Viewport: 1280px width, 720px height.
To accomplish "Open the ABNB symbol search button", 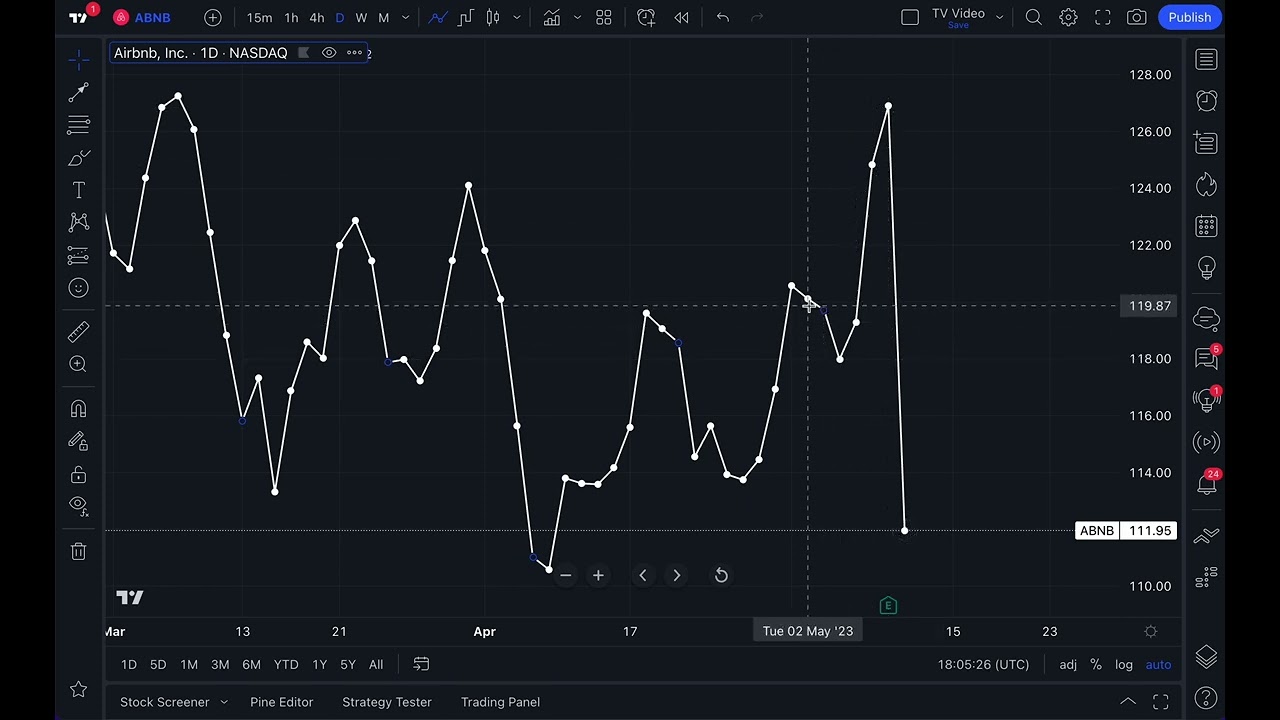I will [x=142, y=17].
